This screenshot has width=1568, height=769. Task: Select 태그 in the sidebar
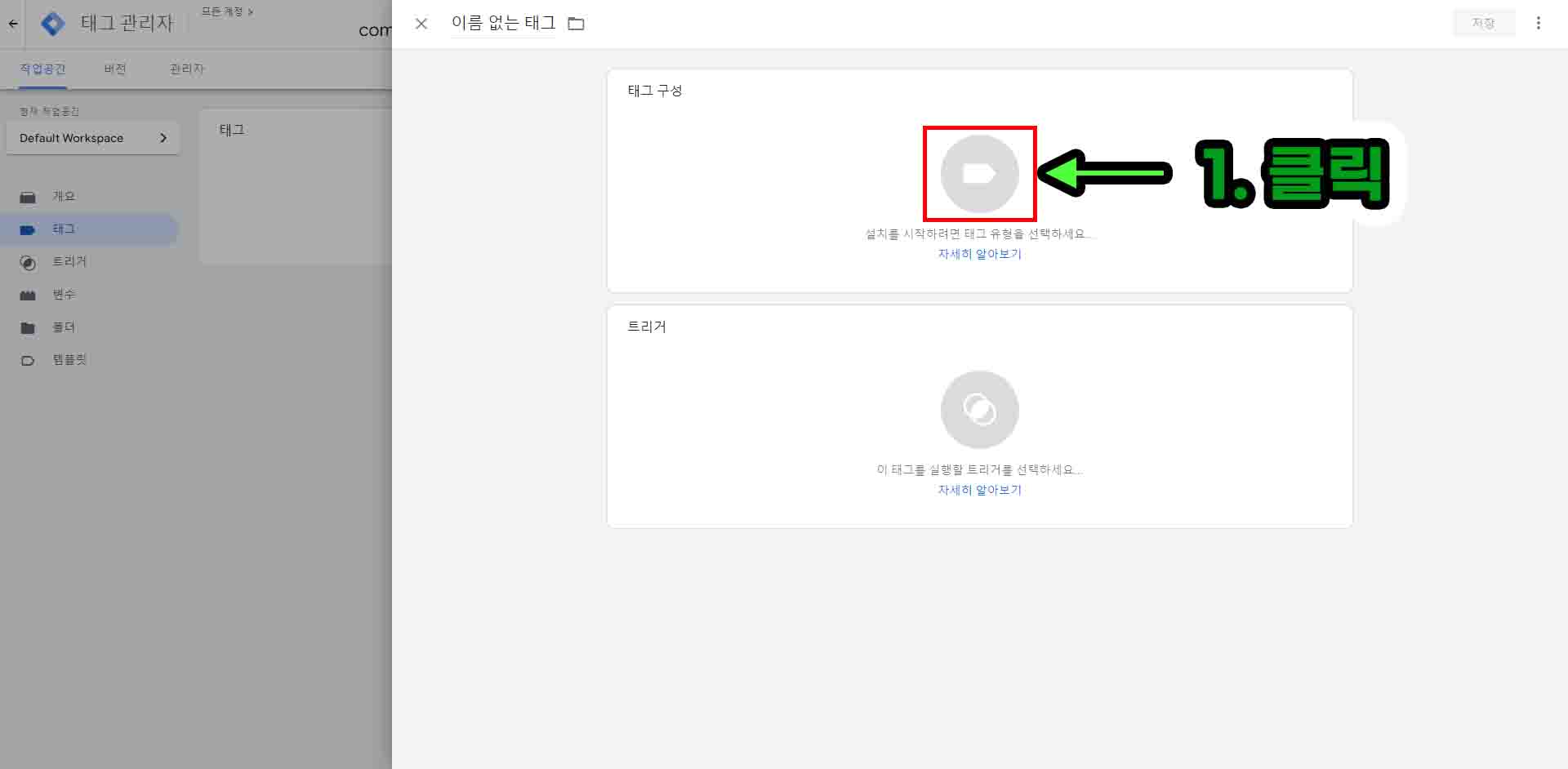click(x=90, y=229)
